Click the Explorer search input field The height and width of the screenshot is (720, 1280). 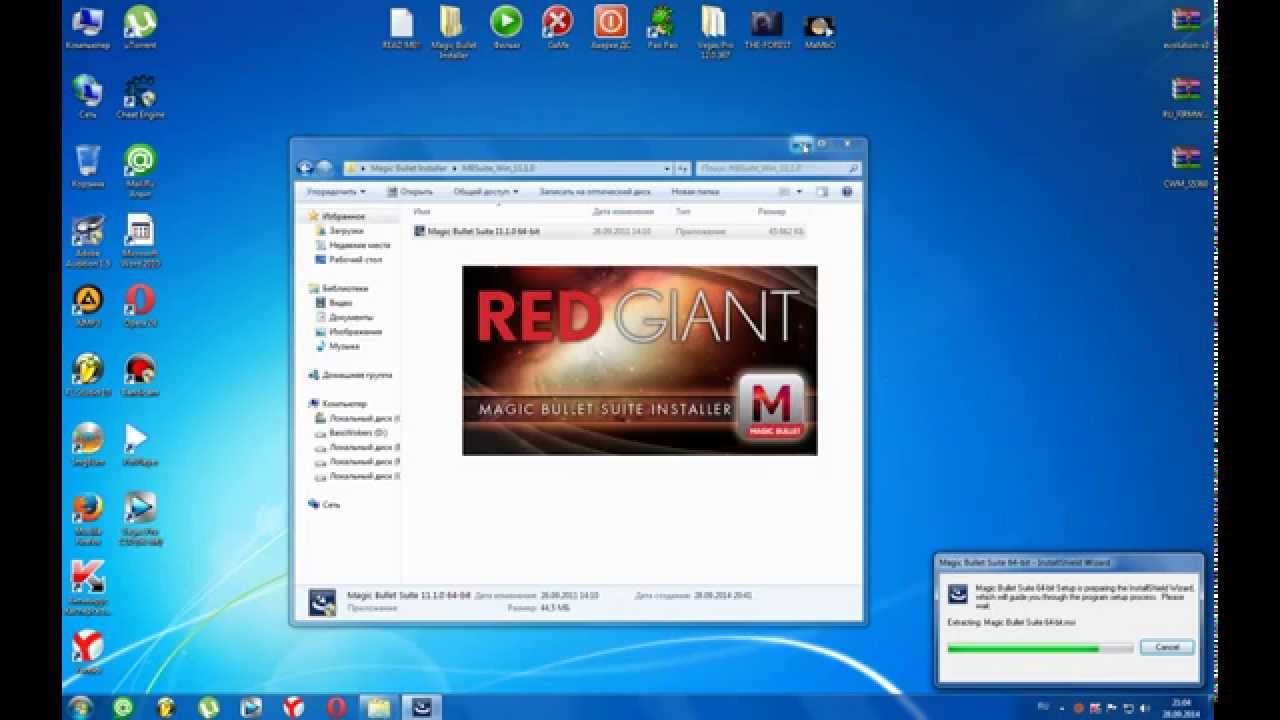(x=778, y=168)
